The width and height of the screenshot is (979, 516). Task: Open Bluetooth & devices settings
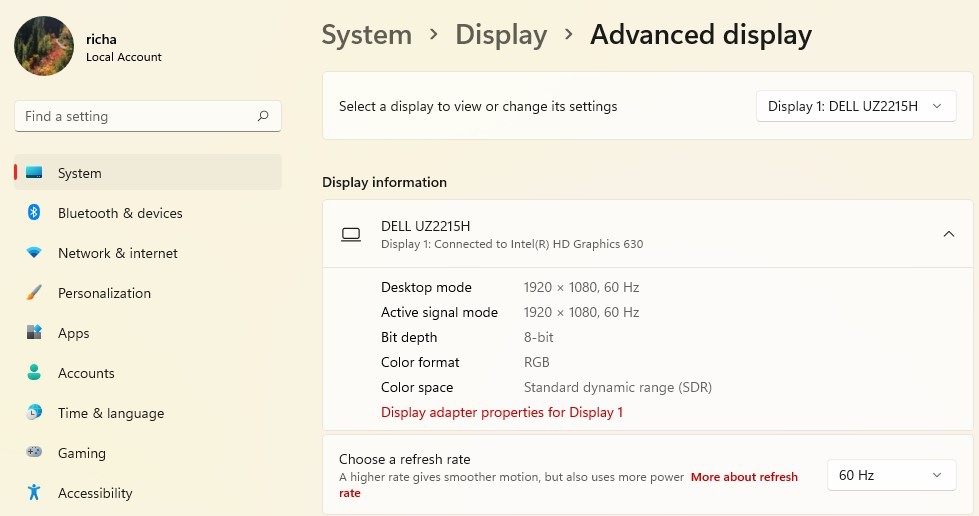tap(148, 212)
